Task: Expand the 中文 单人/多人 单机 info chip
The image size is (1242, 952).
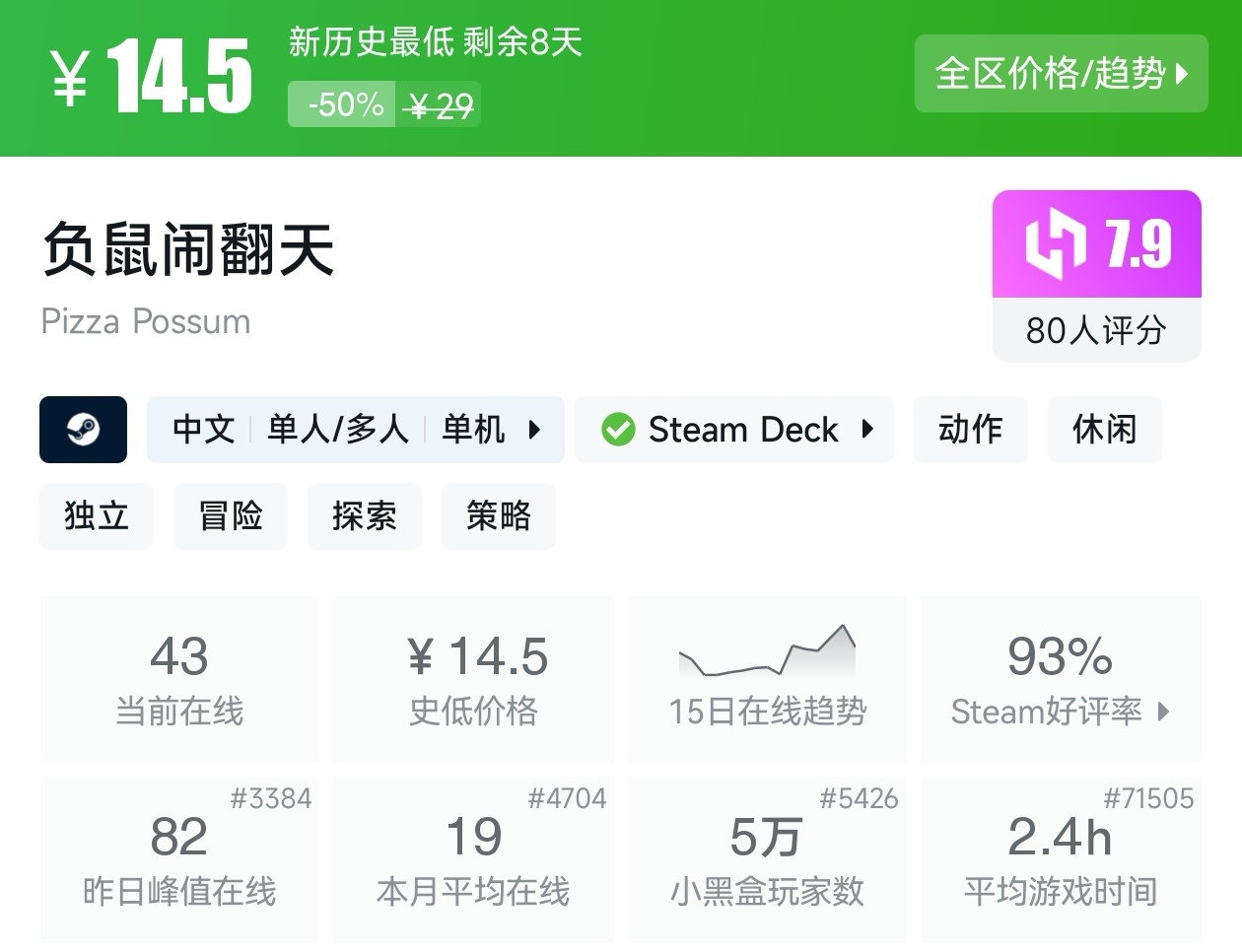Action: (356, 430)
